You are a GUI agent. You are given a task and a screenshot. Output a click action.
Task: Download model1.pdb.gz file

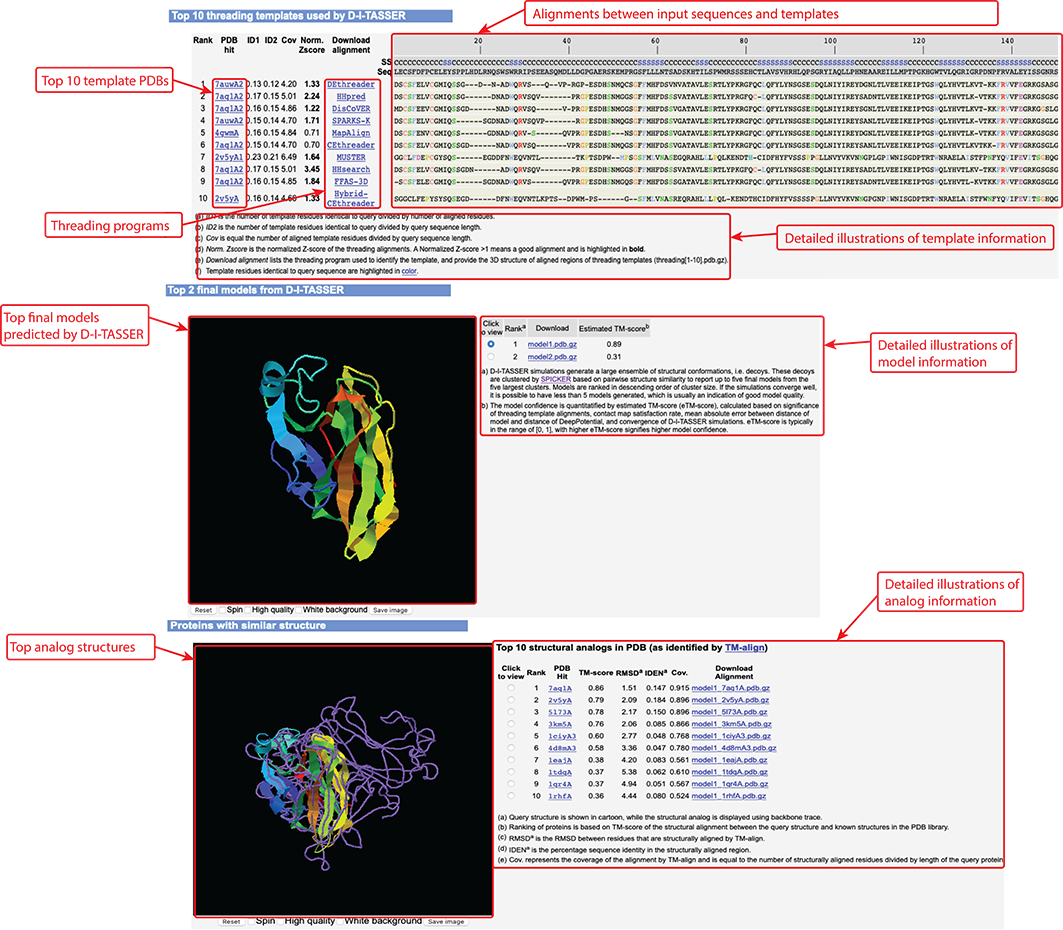pos(552,344)
